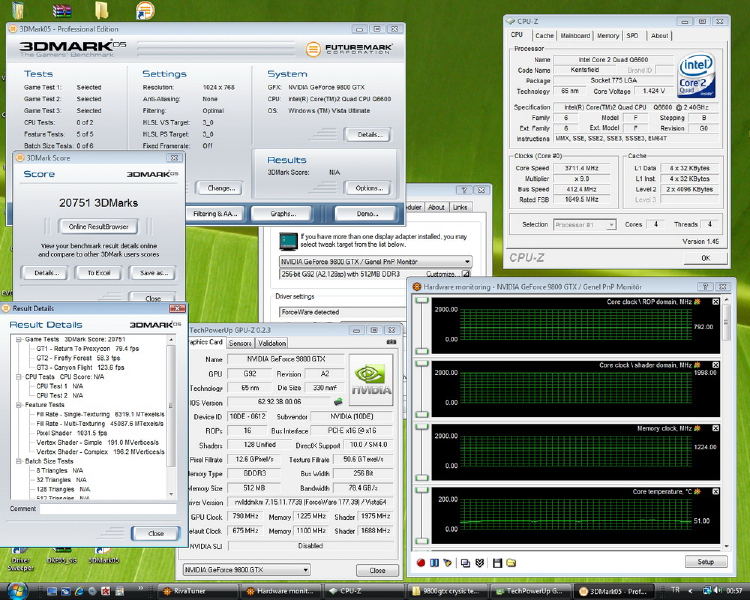Image resolution: width=750 pixels, height=600 pixels.
Task: Collapse the Game Tests tree node
Action: coord(19,339)
